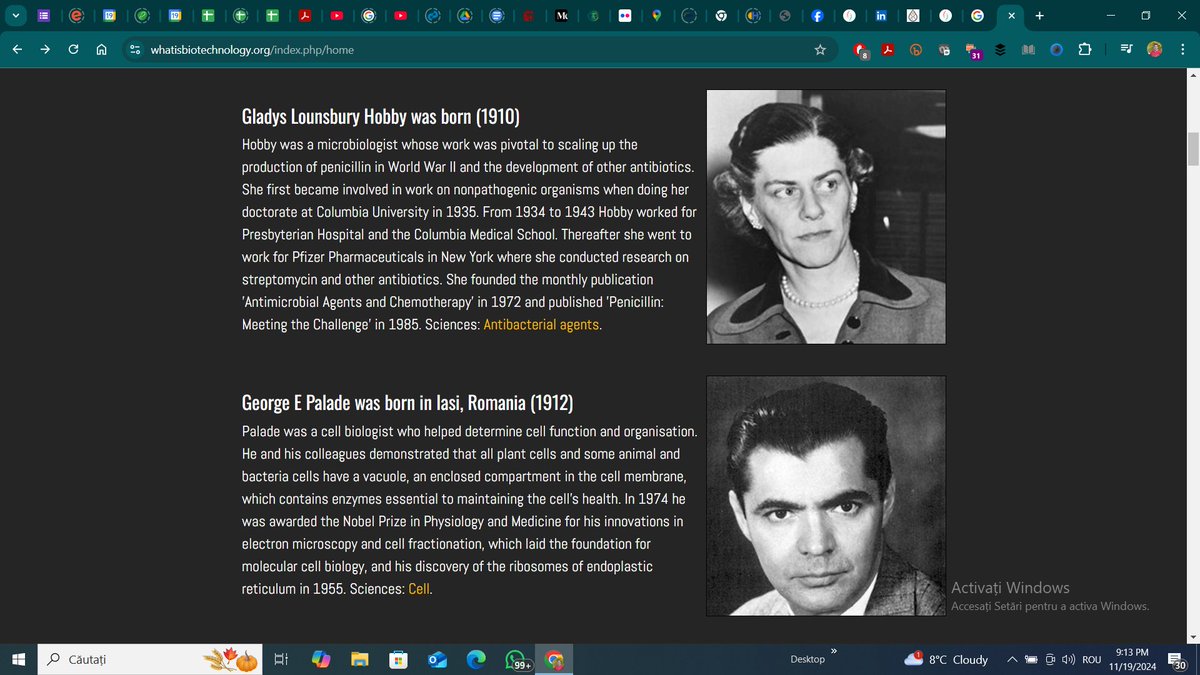Switch to the Google Drive tab
The height and width of the screenshot is (675, 1200).
tap(464, 16)
